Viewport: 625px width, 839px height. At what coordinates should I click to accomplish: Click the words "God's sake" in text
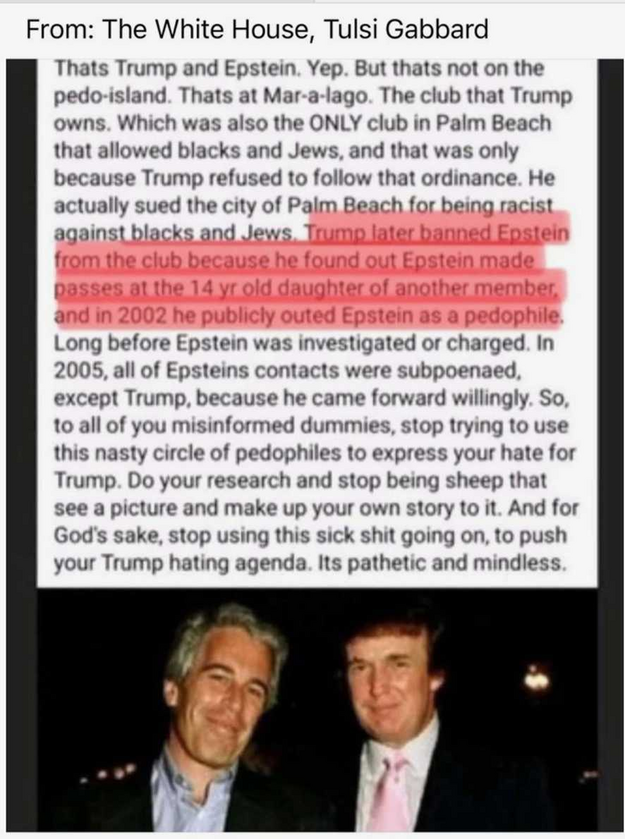point(107,536)
